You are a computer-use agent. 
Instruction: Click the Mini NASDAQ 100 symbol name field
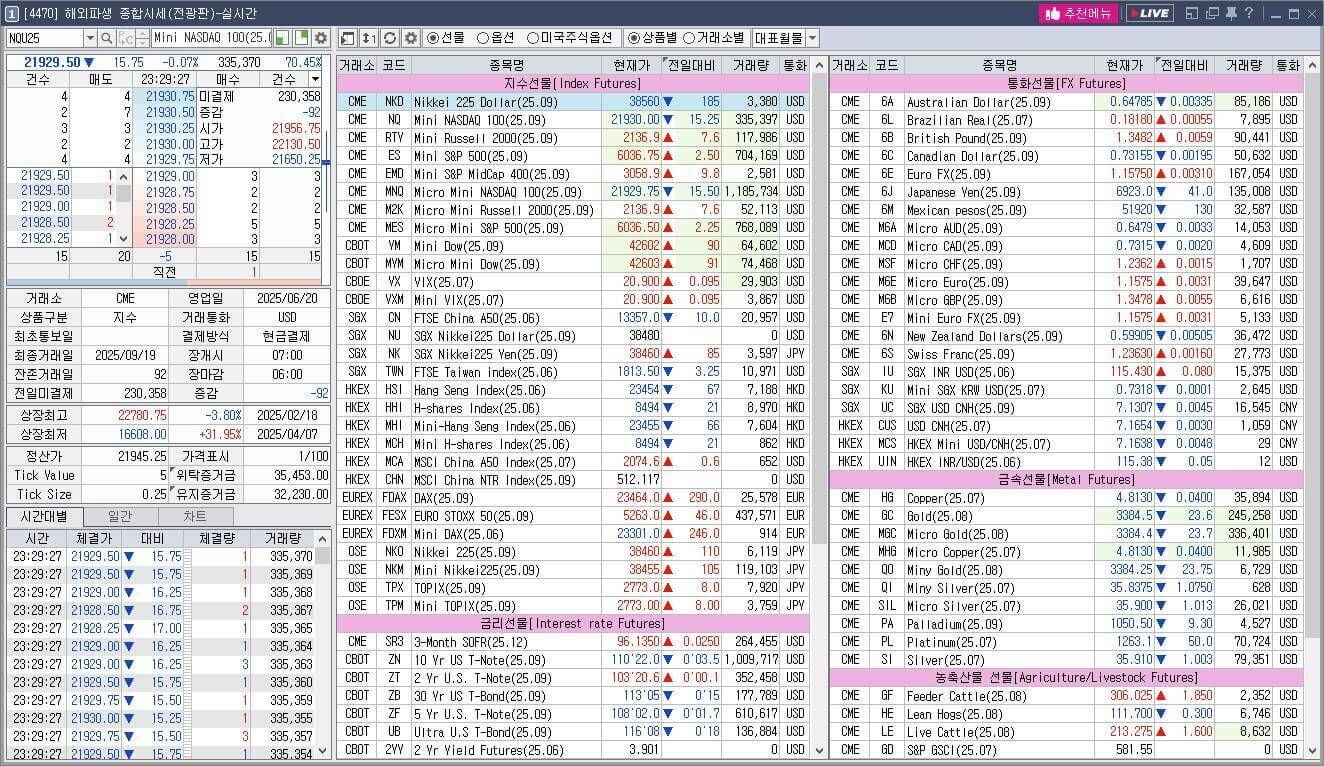pyautogui.click(x=211, y=38)
